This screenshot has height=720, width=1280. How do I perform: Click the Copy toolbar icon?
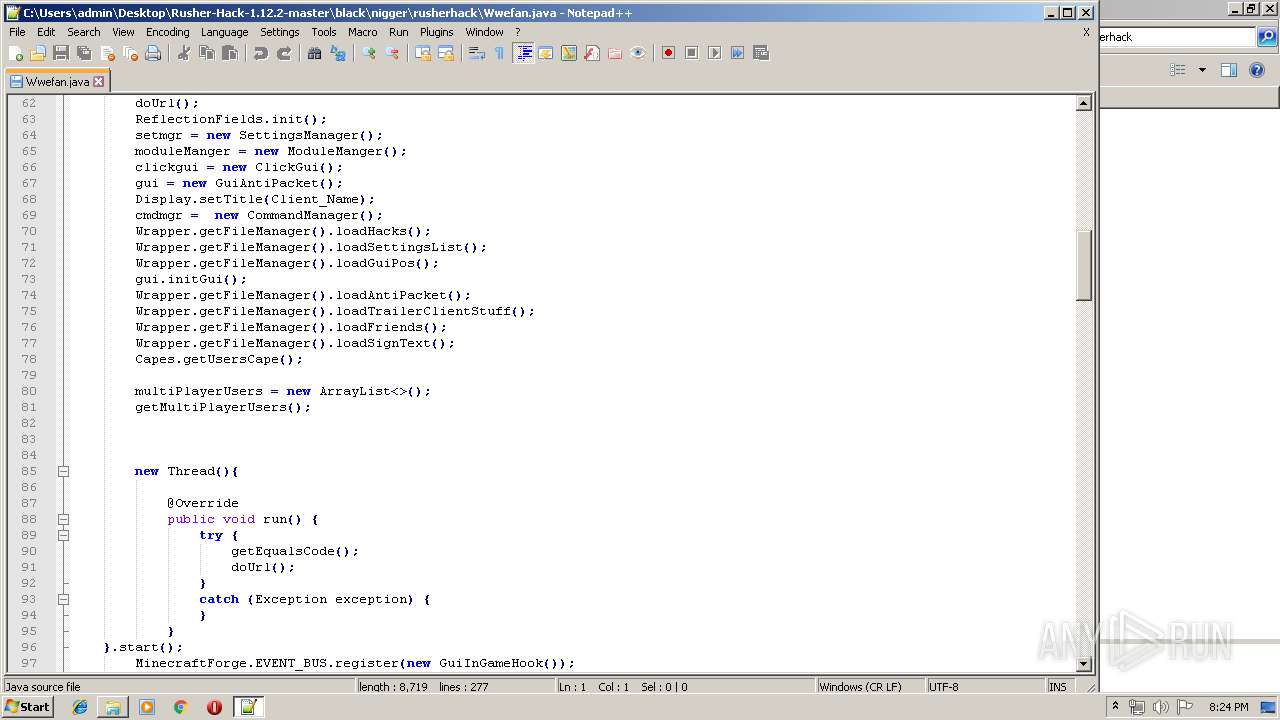point(207,53)
